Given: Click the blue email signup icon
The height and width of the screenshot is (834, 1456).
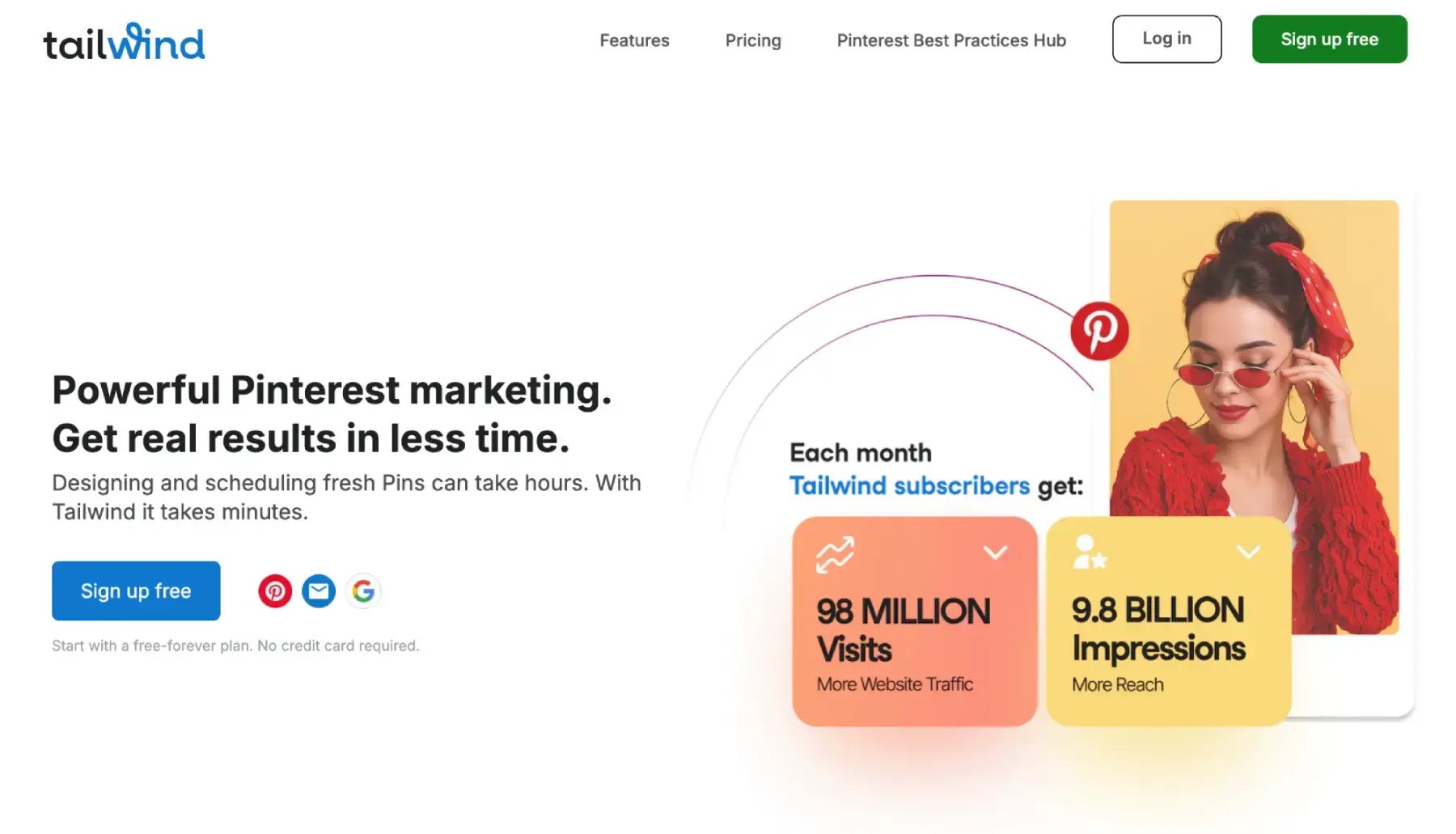Looking at the screenshot, I should 319,591.
